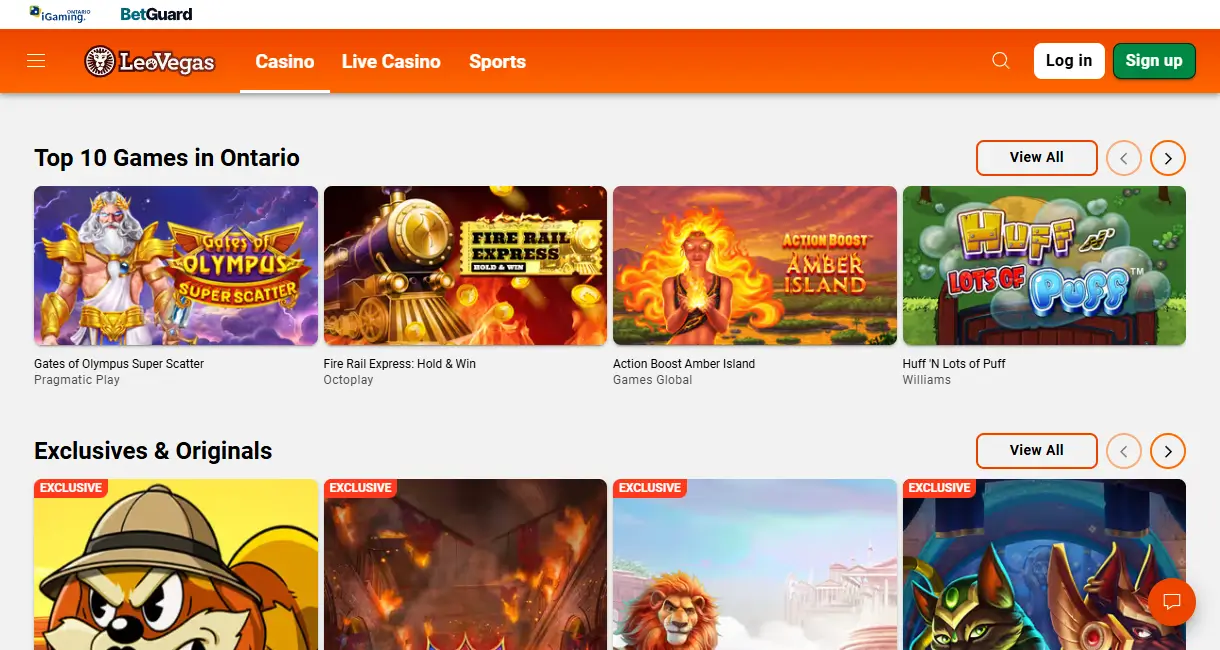The height and width of the screenshot is (650, 1220).
Task: Click the Top 10 Games in Ontario heading
Action: (167, 158)
